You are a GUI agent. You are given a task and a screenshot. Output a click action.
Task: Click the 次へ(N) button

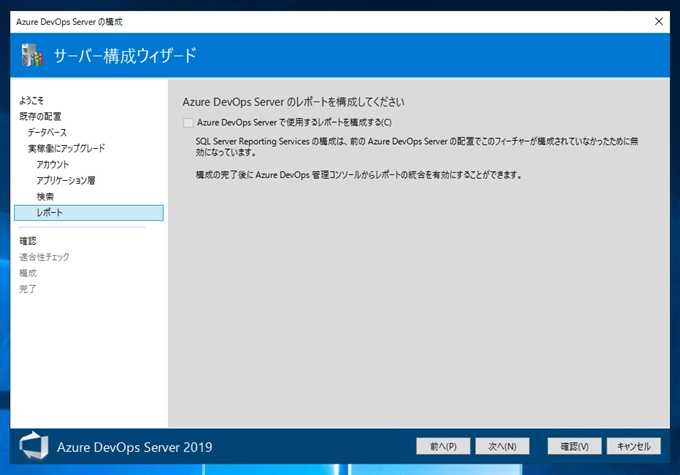pos(502,446)
